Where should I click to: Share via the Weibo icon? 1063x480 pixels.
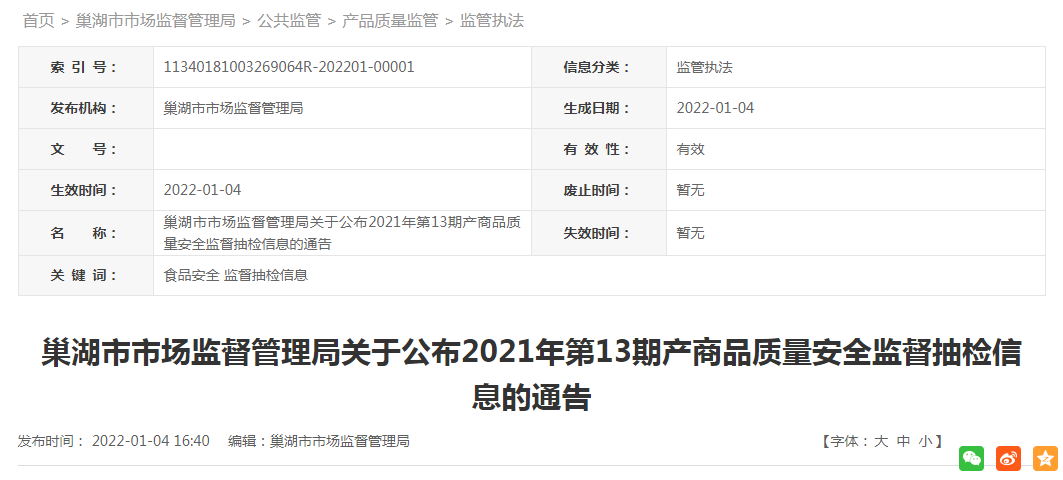pos(1008,458)
